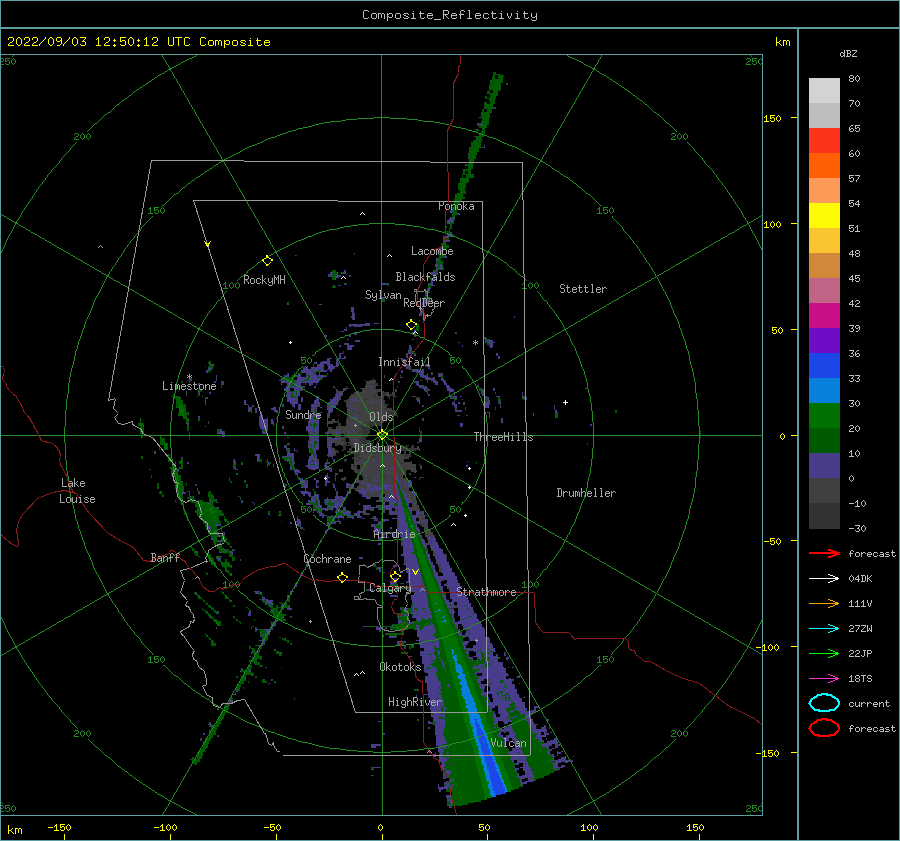Click the 04DK legend text label
Screen dimensions: 900x841
click(x=860, y=579)
